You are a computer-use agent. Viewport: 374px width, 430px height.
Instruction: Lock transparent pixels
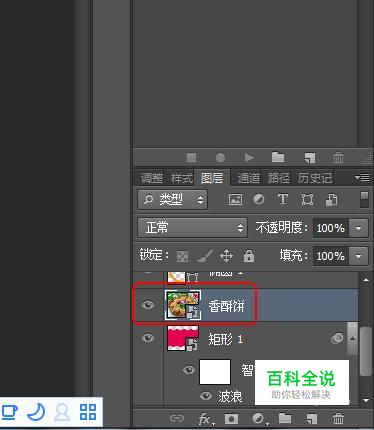pos(182,256)
